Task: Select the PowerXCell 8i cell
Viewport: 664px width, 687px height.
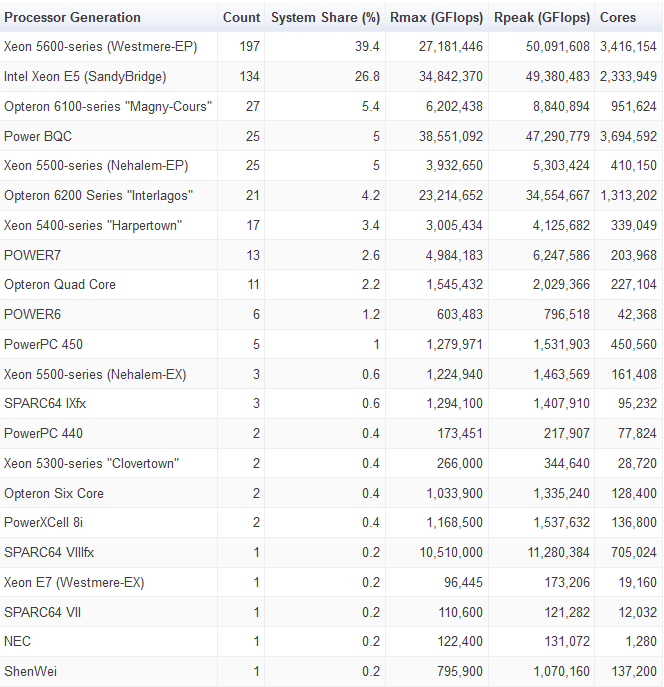Action: [x=43, y=522]
